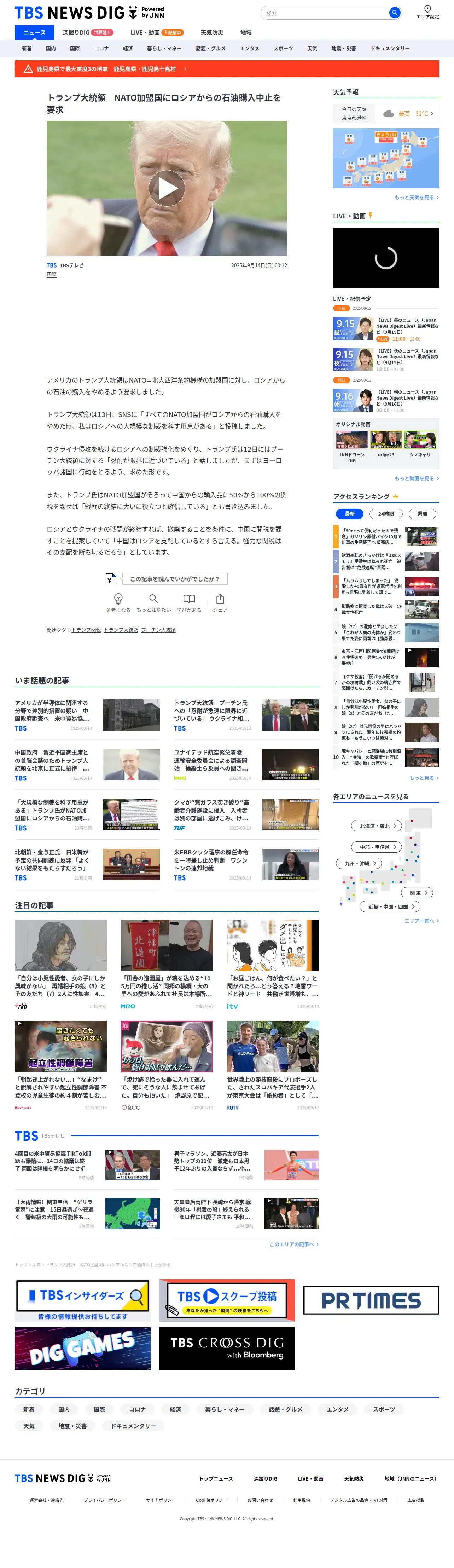Open ドキュメンタリー in navigation bar
The width and height of the screenshot is (454, 1568).
(390, 48)
